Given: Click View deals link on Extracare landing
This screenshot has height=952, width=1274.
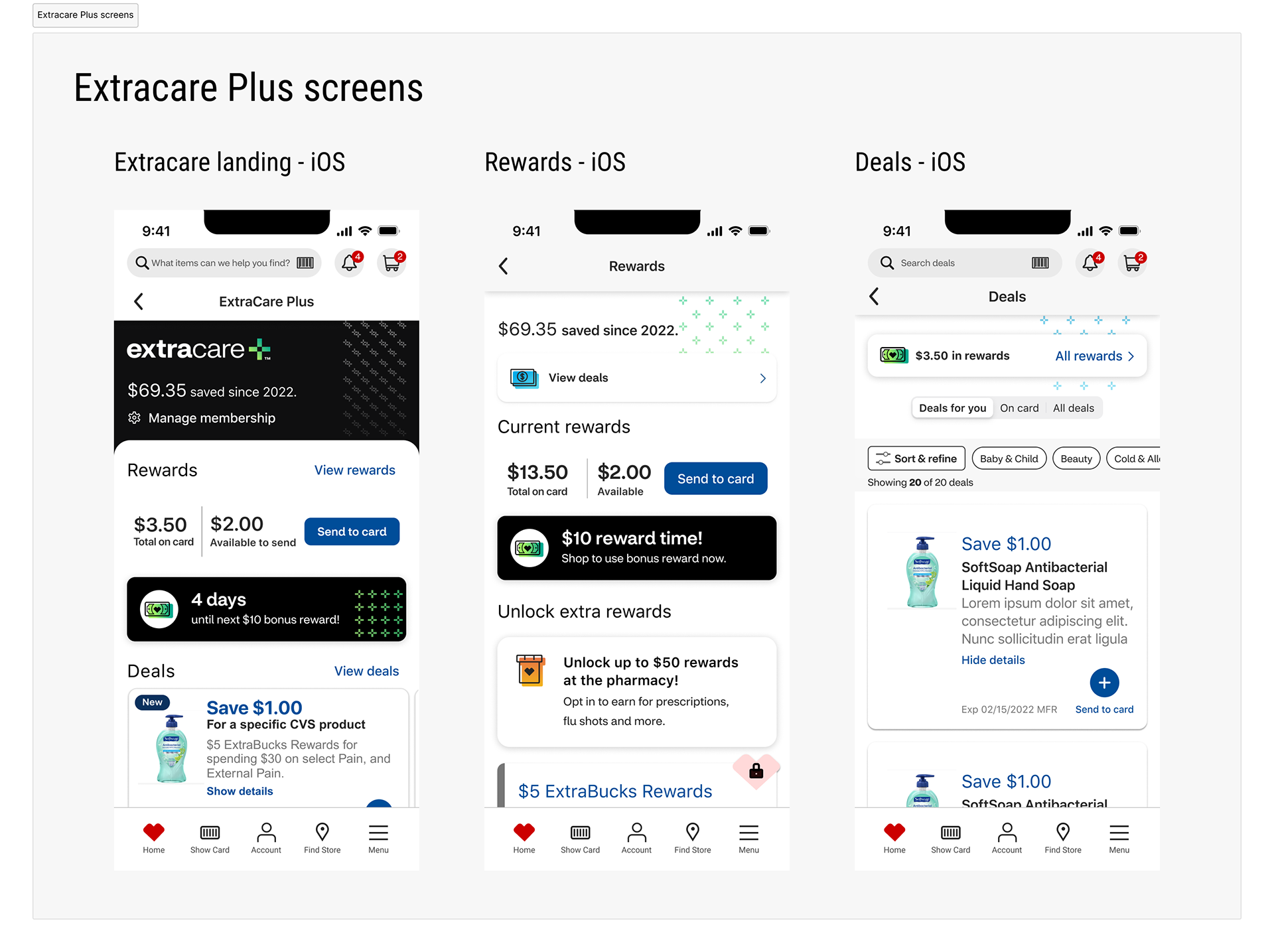Looking at the screenshot, I should click(366, 671).
